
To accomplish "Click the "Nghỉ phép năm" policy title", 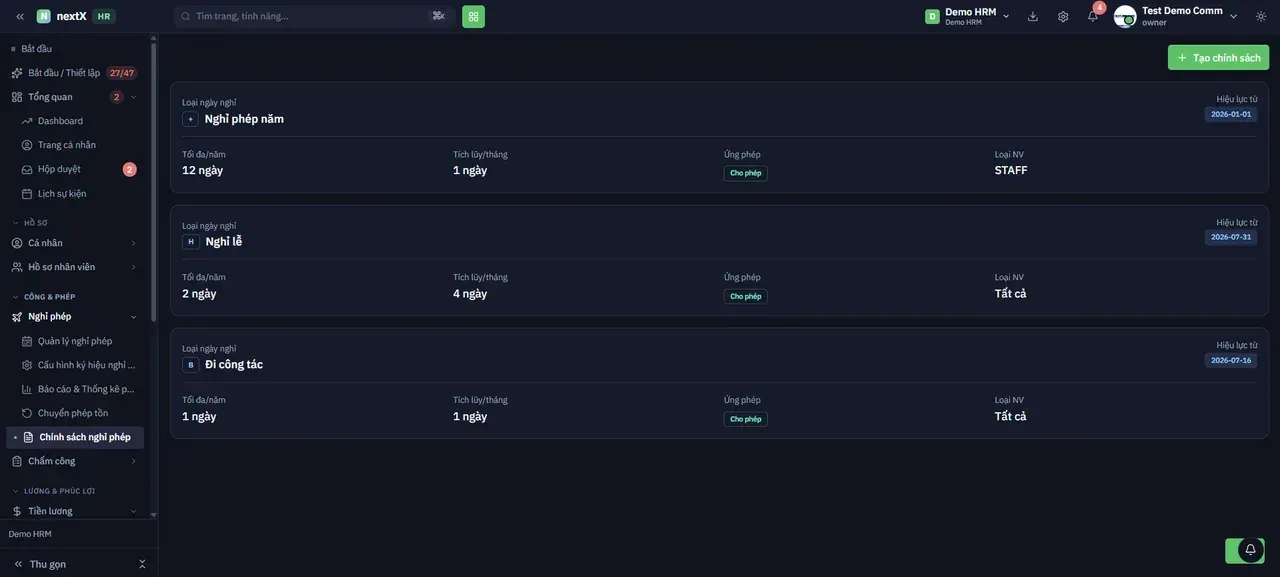I will pyautogui.click(x=244, y=119).
